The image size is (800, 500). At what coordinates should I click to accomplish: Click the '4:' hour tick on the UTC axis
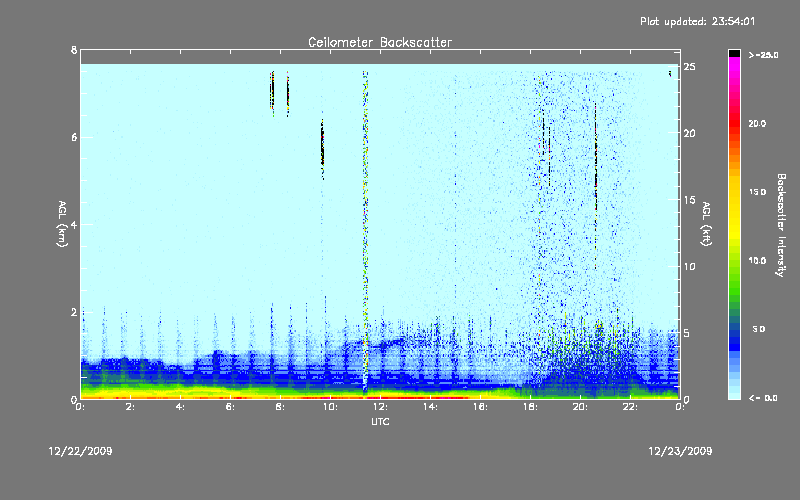(180, 407)
